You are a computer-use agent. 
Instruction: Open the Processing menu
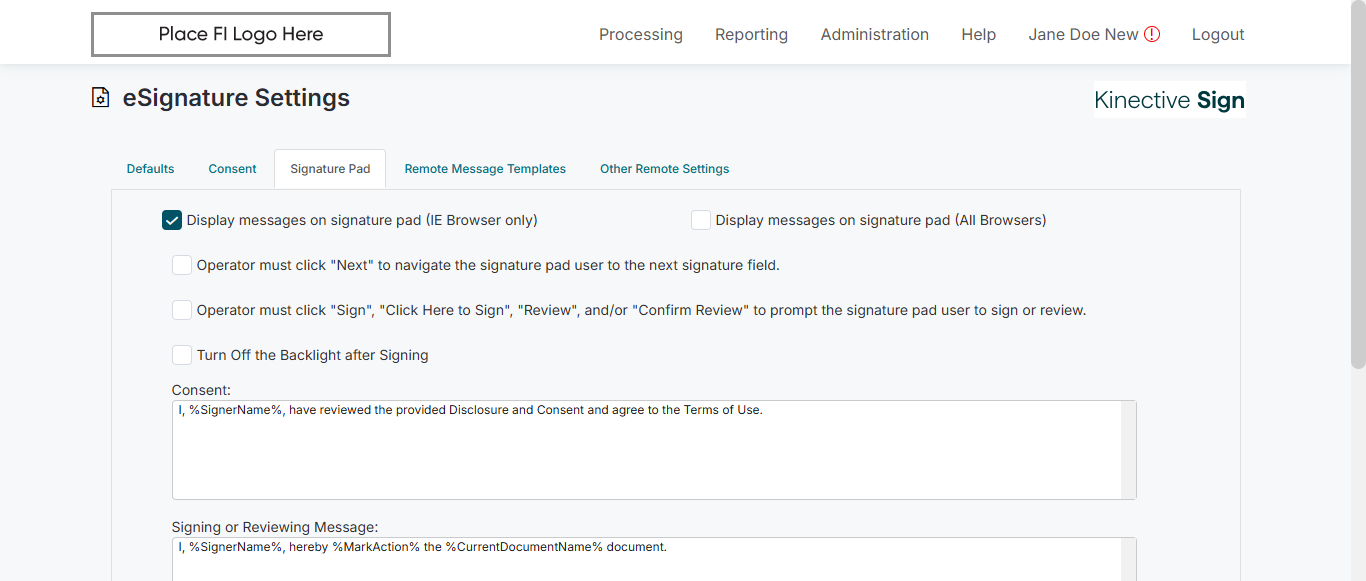pos(641,34)
